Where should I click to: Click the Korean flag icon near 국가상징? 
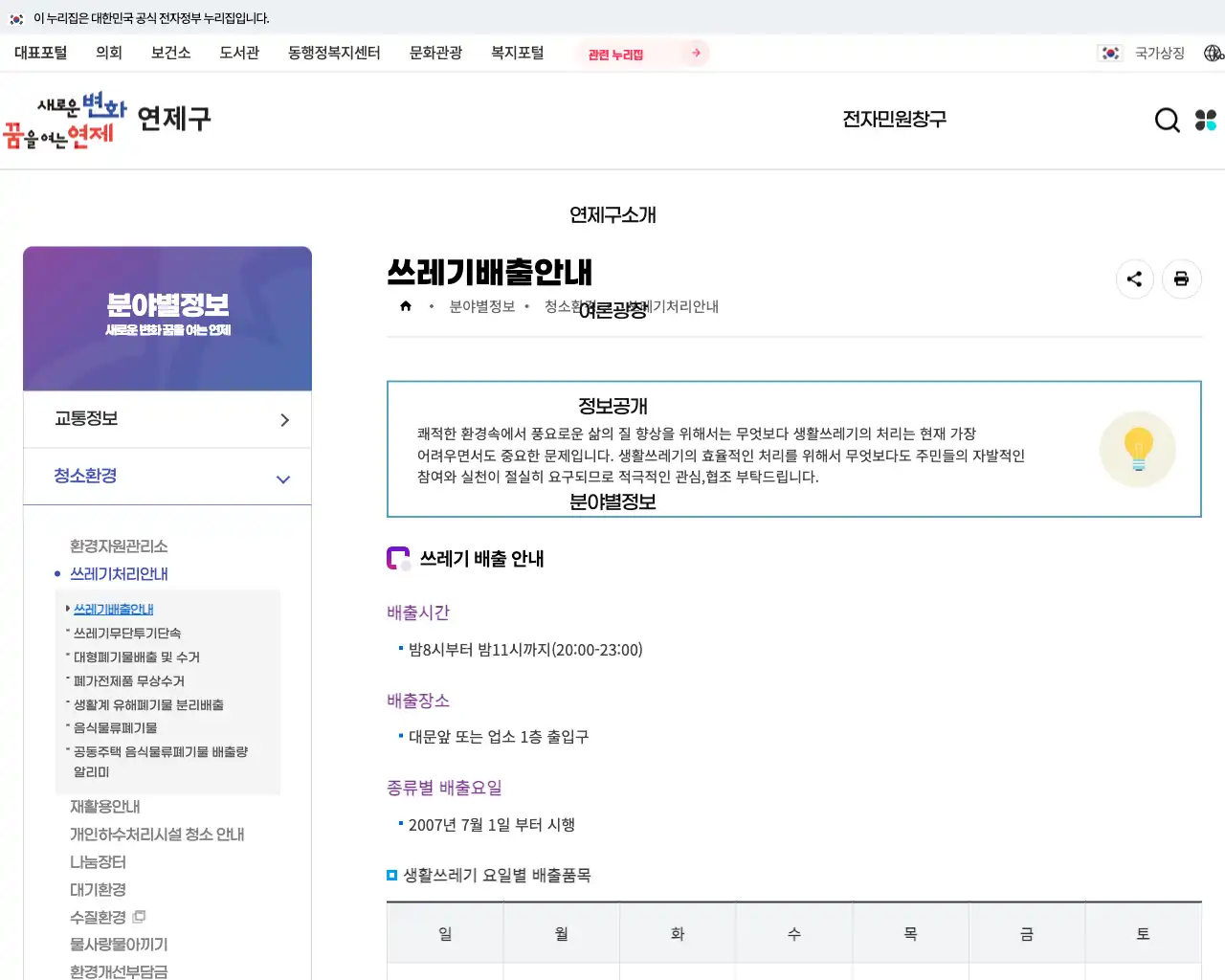[1109, 53]
